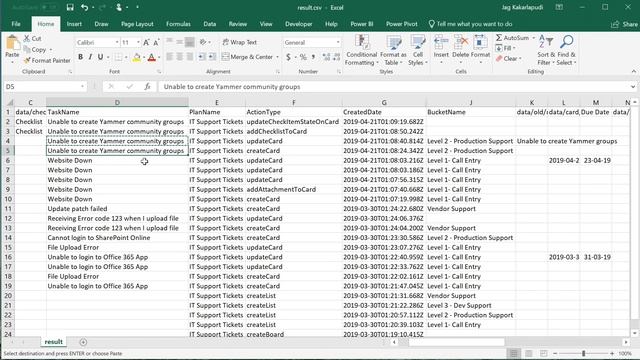This screenshot has height=360, width=640.
Task: Click the formula bar text
Action: point(232,87)
